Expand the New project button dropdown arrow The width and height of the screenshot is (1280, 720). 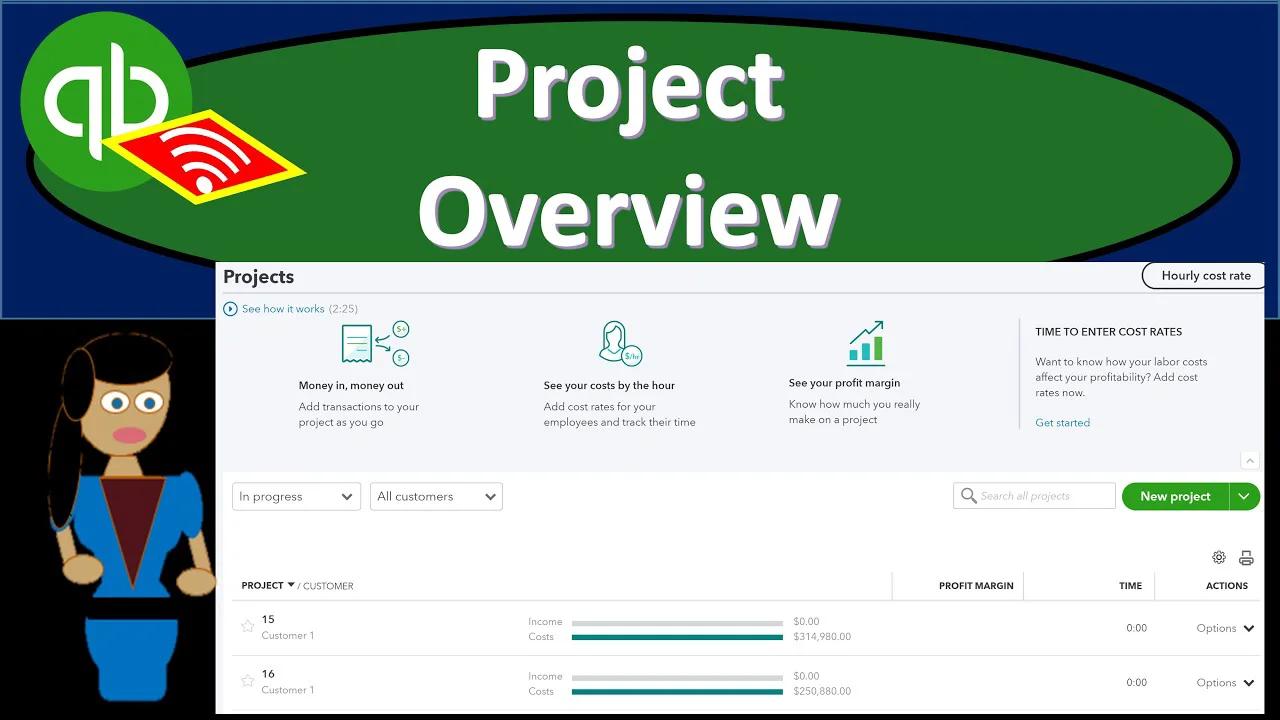point(1244,495)
